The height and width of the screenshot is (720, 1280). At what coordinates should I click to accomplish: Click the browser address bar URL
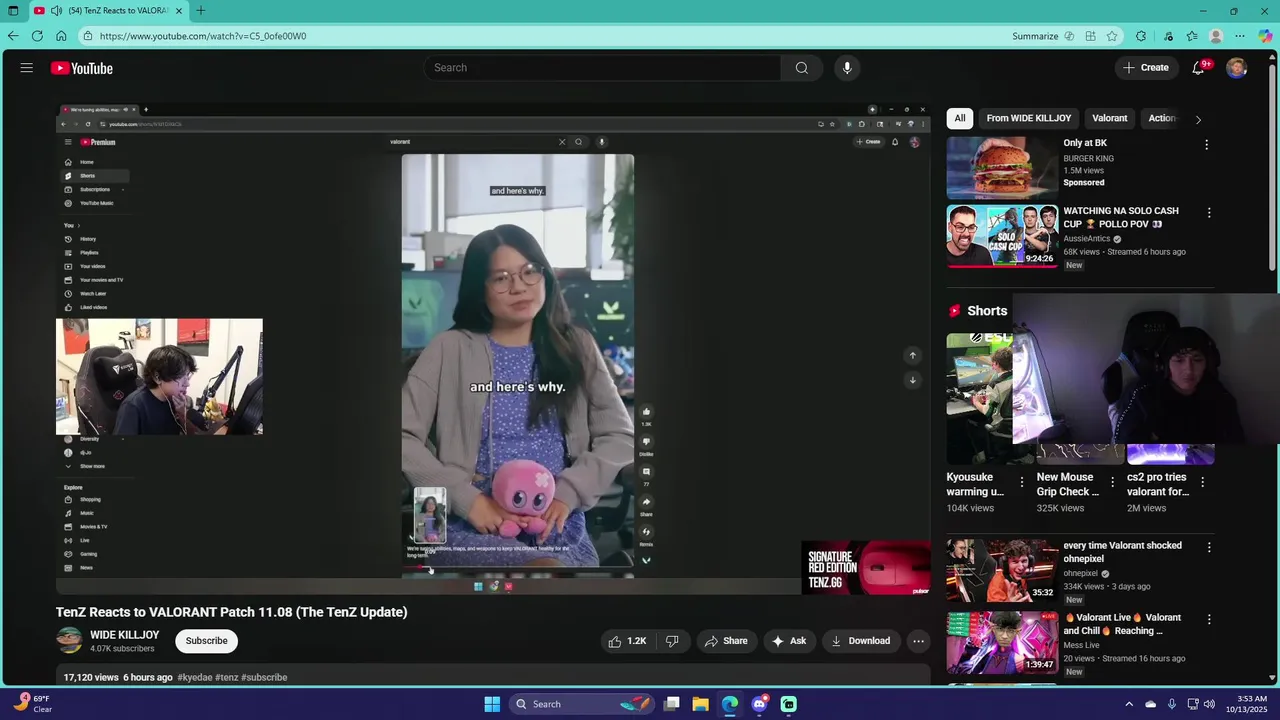[x=203, y=36]
